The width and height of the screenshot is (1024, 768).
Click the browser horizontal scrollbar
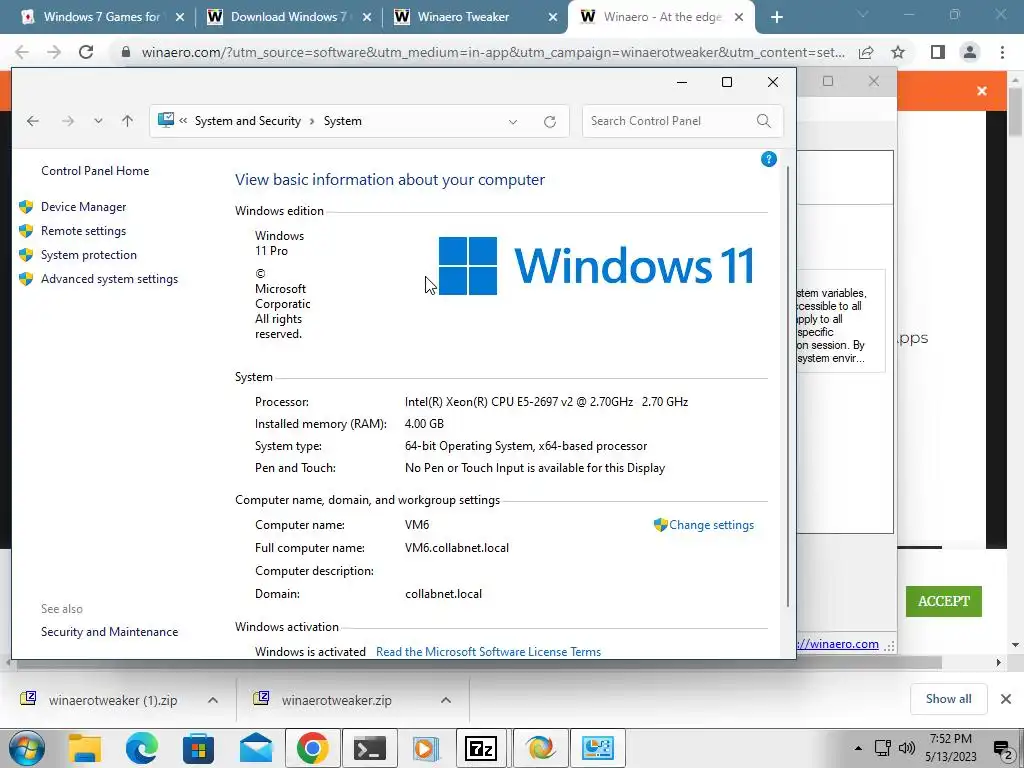point(479,663)
